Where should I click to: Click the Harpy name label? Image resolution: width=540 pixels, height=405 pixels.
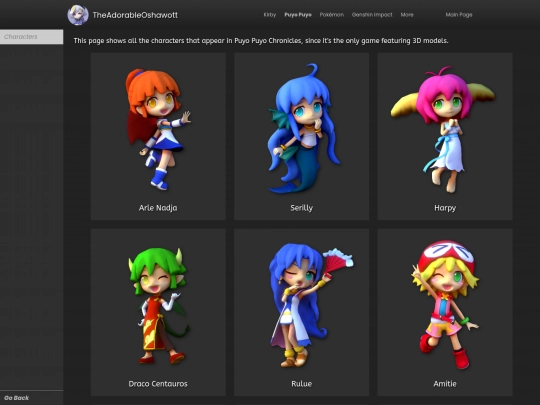[x=445, y=208]
